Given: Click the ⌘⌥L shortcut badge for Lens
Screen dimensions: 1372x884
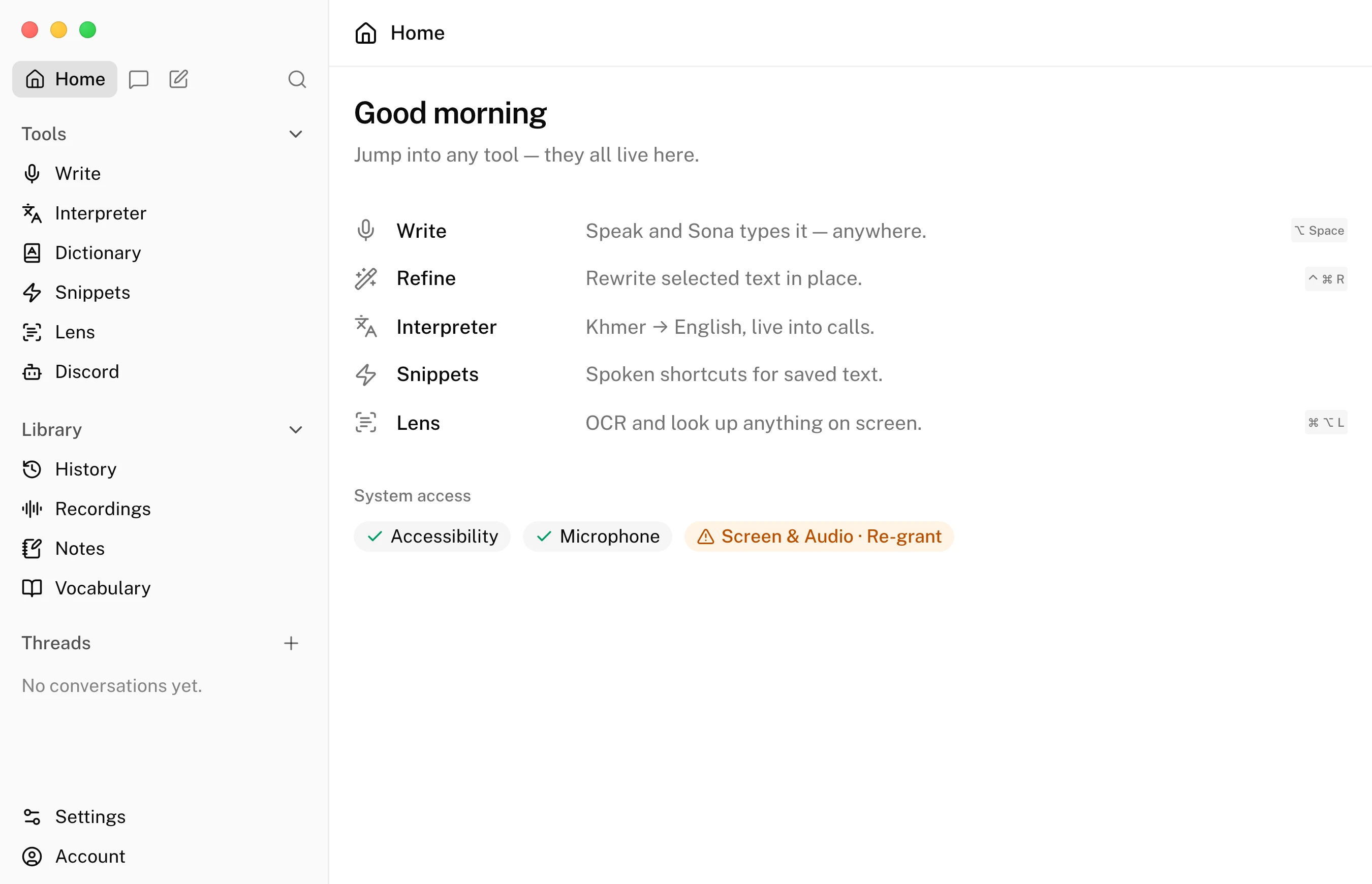Looking at the screenshot, I should (1326, 423).
